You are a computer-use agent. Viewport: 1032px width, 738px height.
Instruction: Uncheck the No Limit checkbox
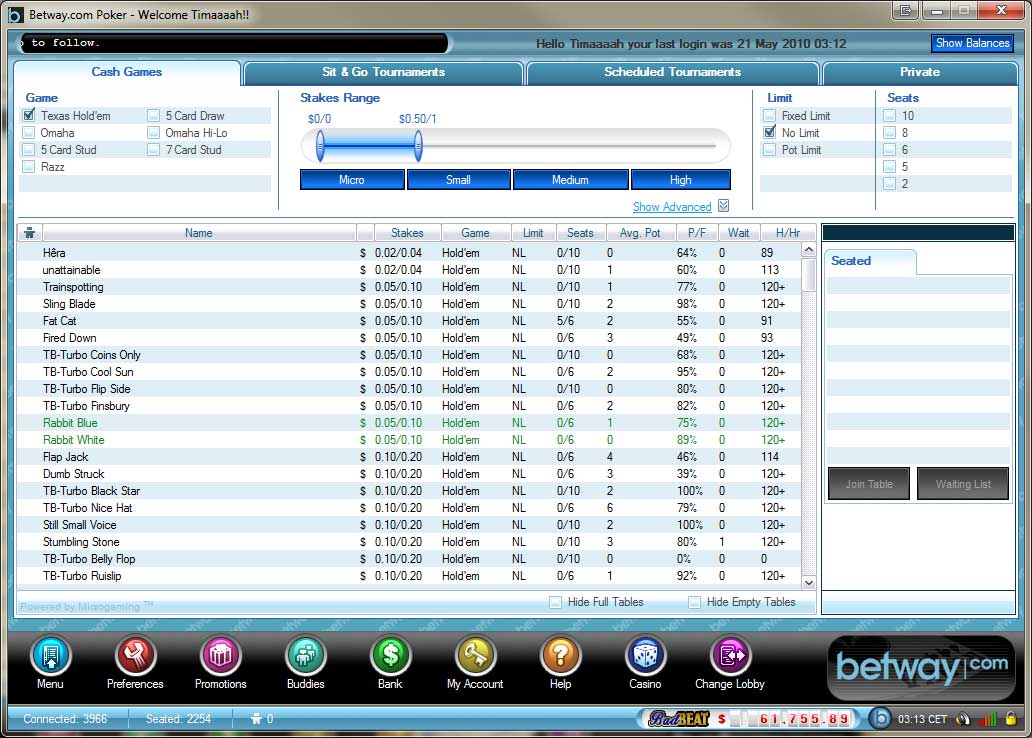click(769, 132)
